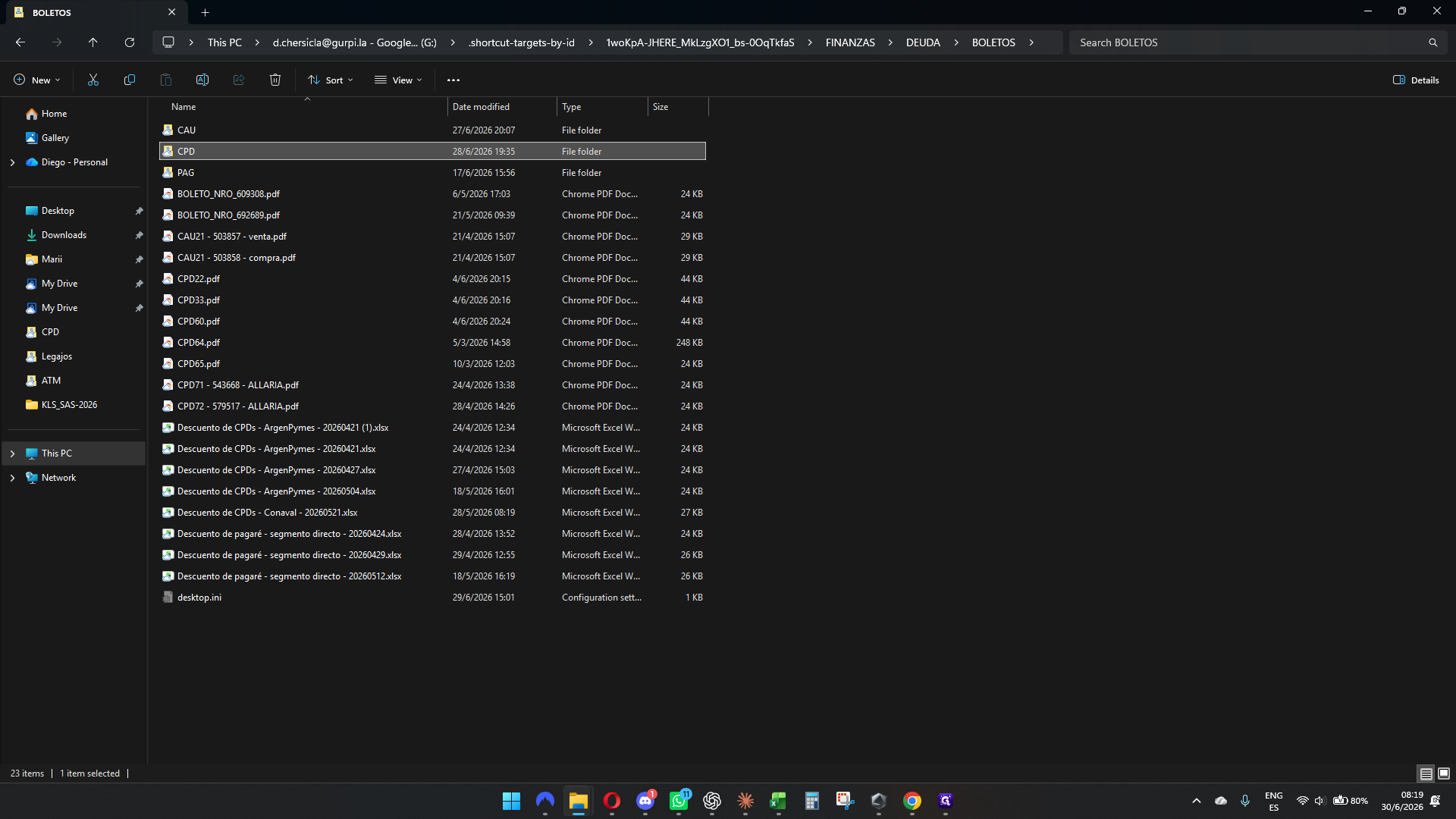The width and height of the screenshot is (1456, 819).
Task: Click the Cut scissors icon
Action: pos(93,80)
